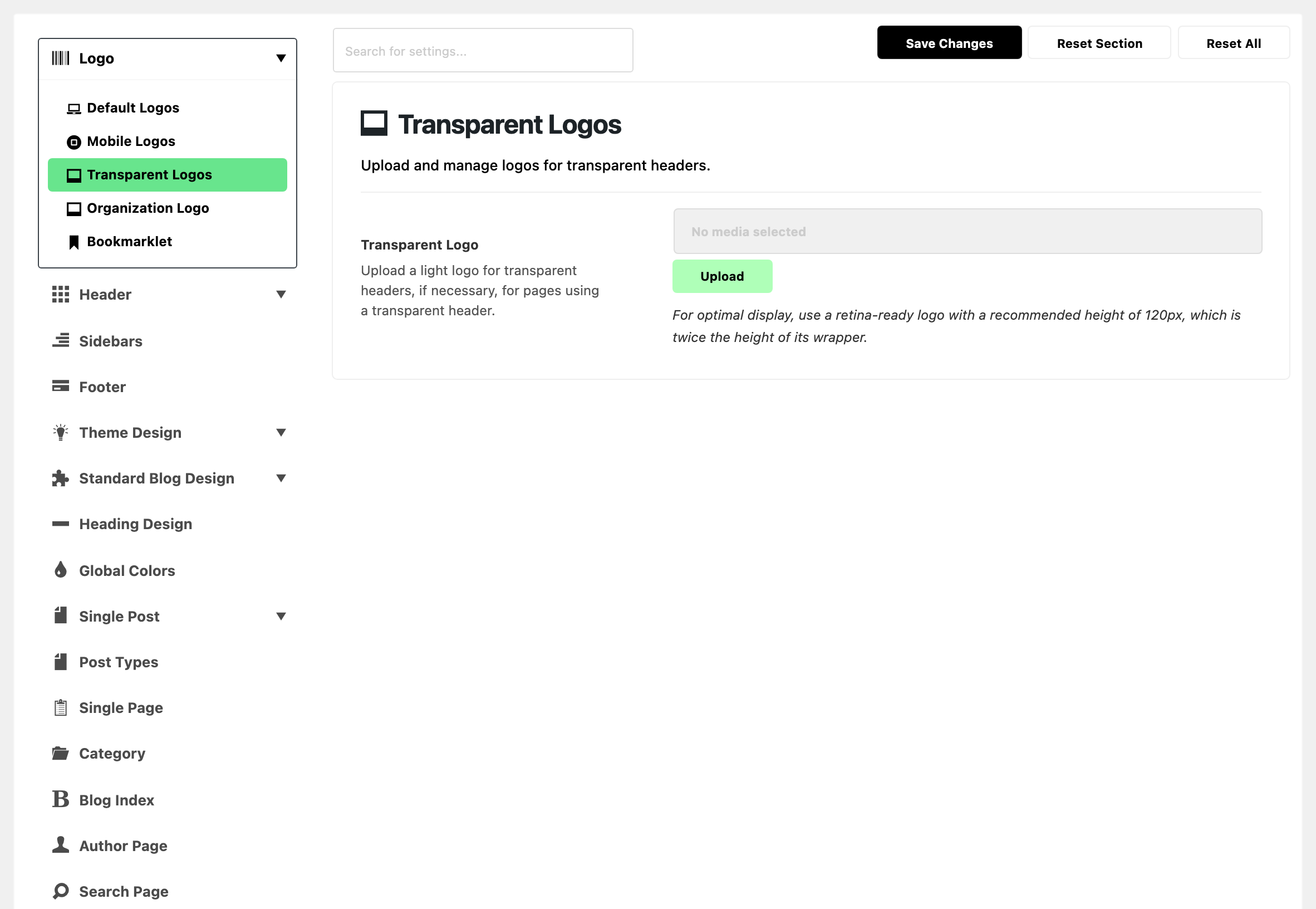Open the Organization Logo menu item

(x=168, y=208)
